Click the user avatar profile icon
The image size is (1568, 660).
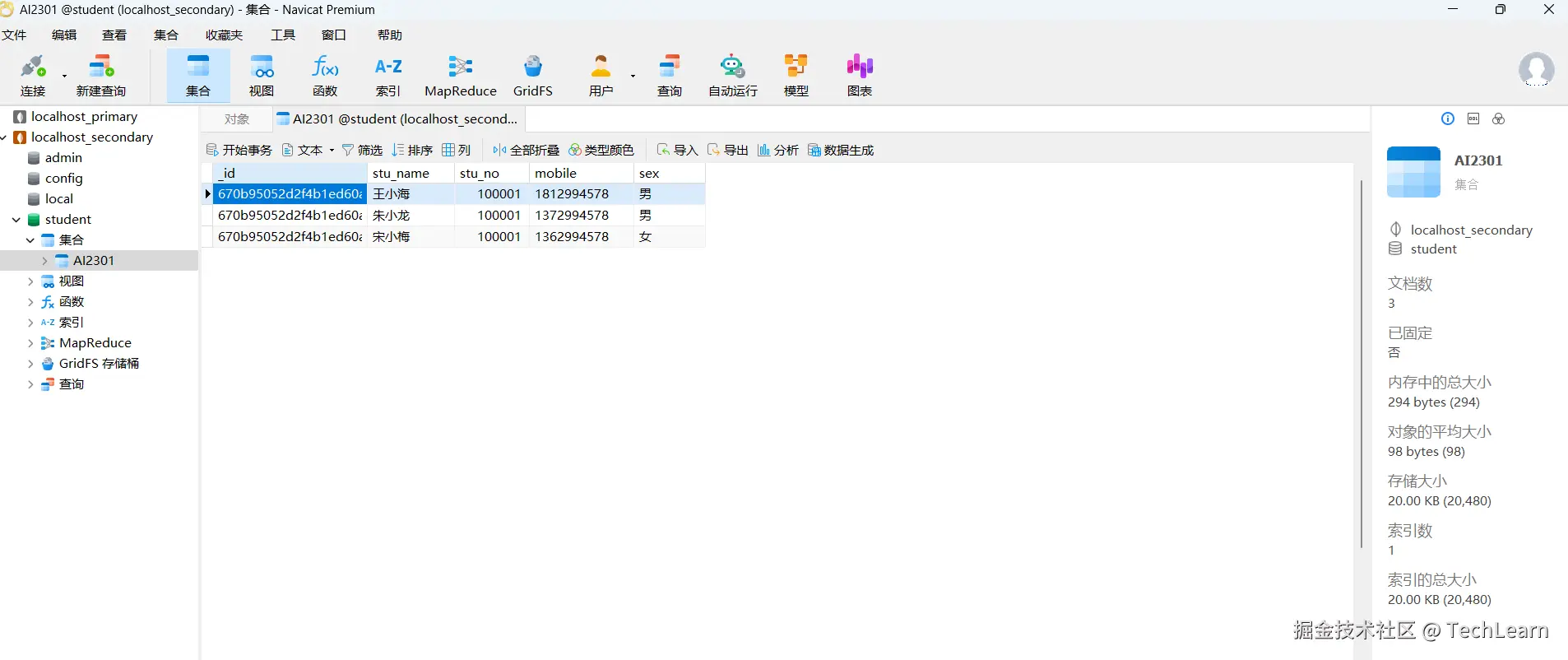[x=1536, y=70]
